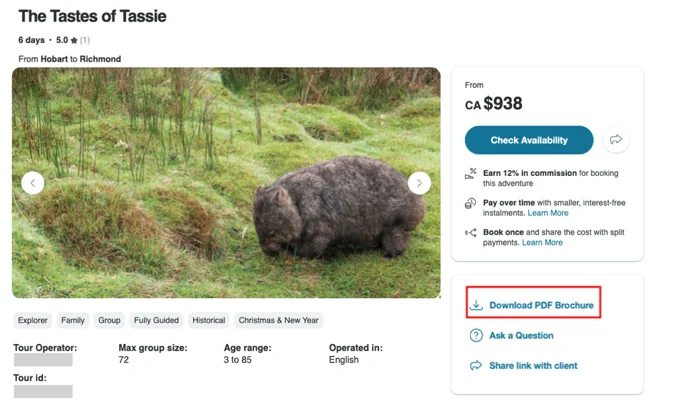
Task: Select the Fully Guided tag
Action: tap(156, 320)
